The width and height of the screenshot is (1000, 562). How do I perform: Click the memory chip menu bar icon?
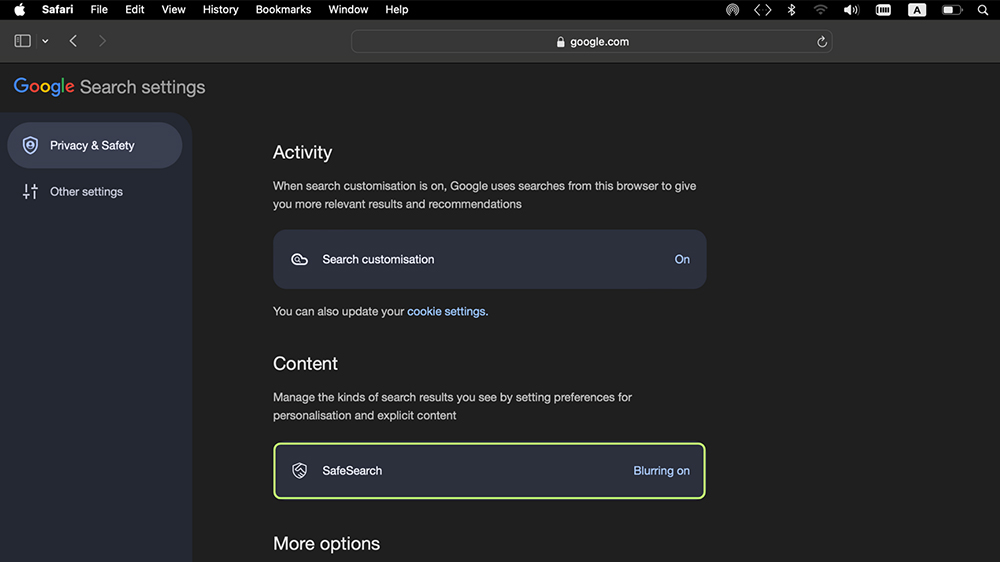coord(883,10)
